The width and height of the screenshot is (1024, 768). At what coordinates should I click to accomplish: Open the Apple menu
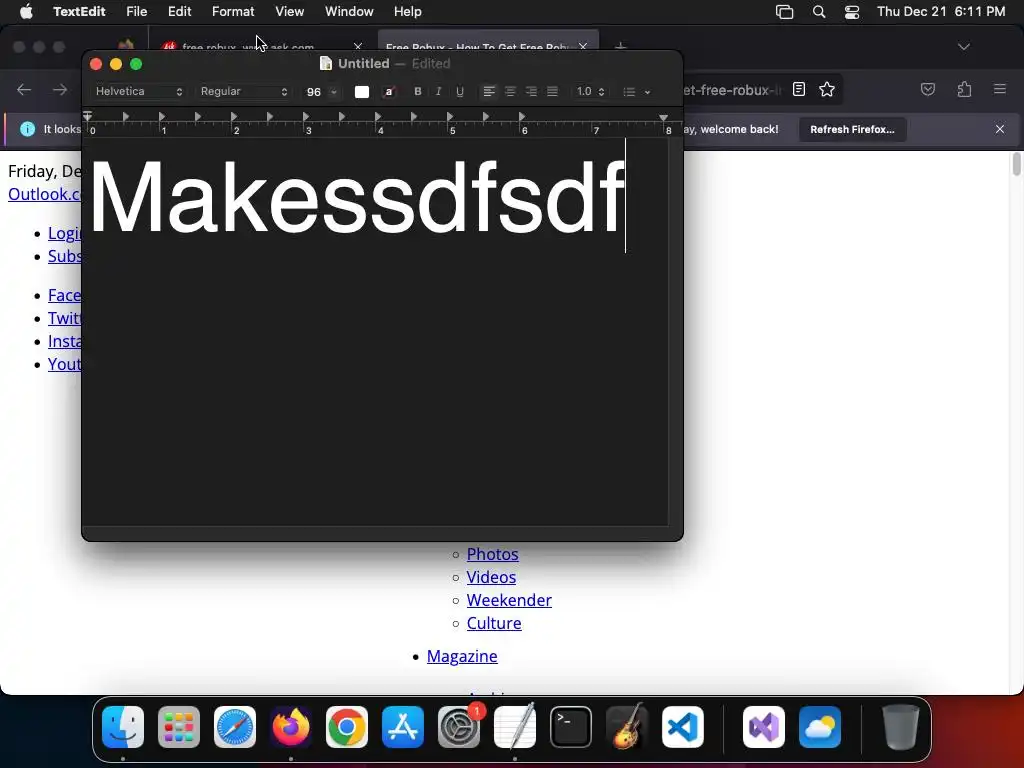[26, 12]
